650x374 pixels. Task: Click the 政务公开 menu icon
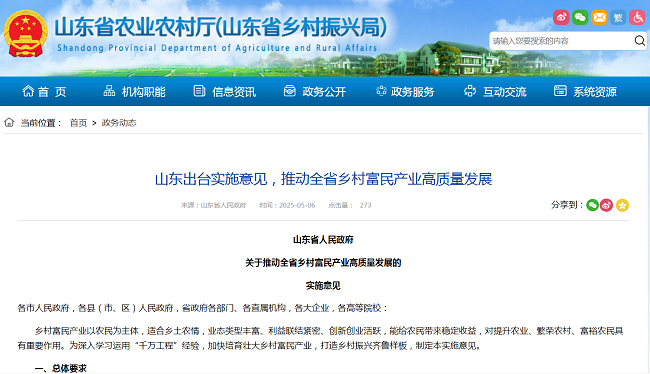coord(290,91)
